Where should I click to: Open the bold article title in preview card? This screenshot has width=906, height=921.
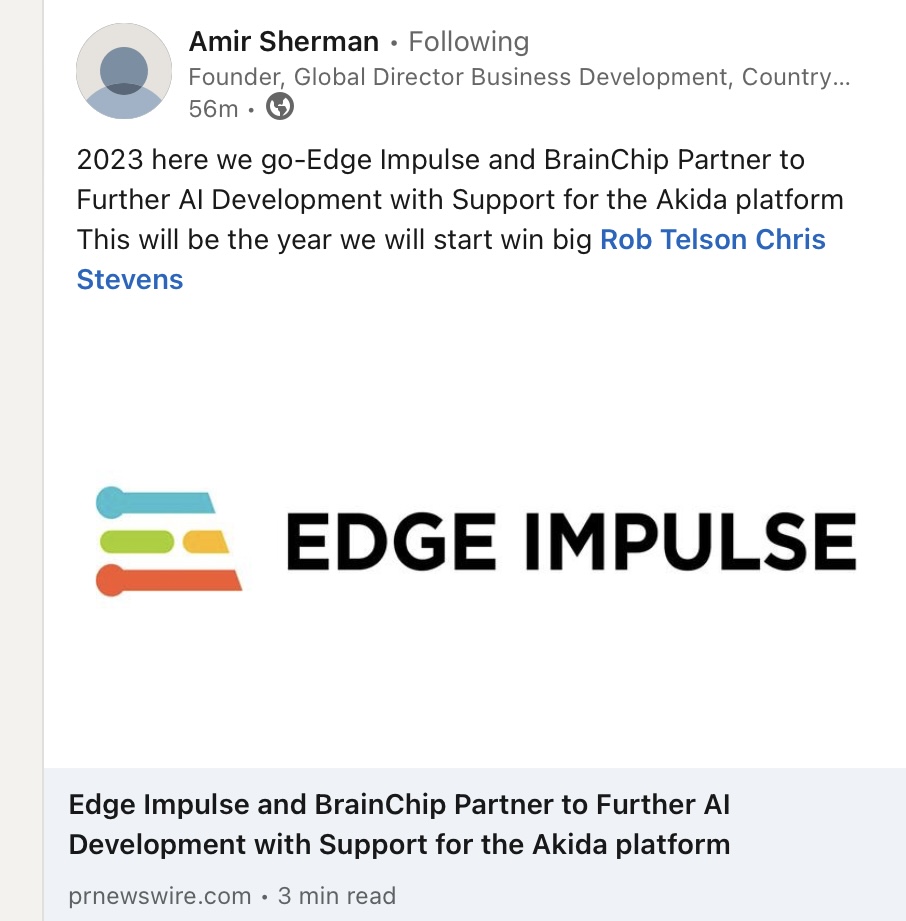398,824
